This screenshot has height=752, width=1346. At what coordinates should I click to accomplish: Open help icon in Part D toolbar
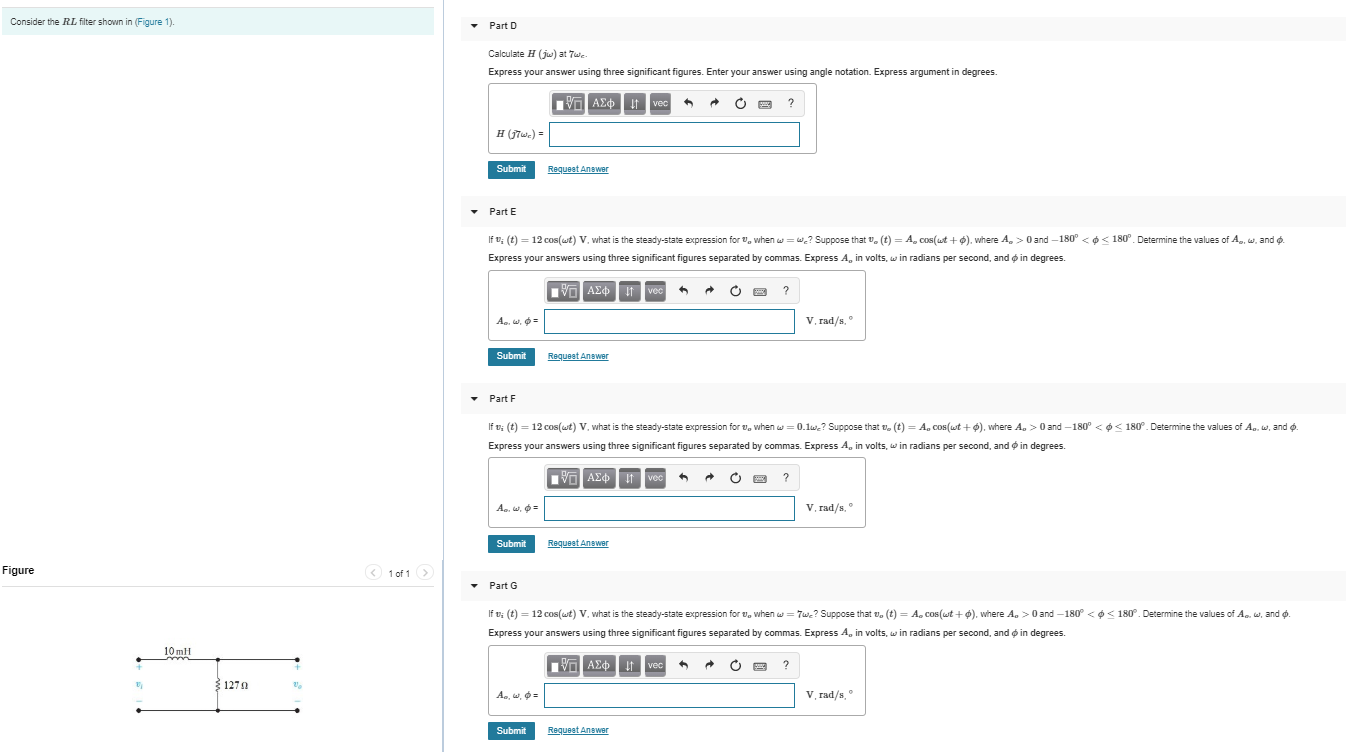791,103
